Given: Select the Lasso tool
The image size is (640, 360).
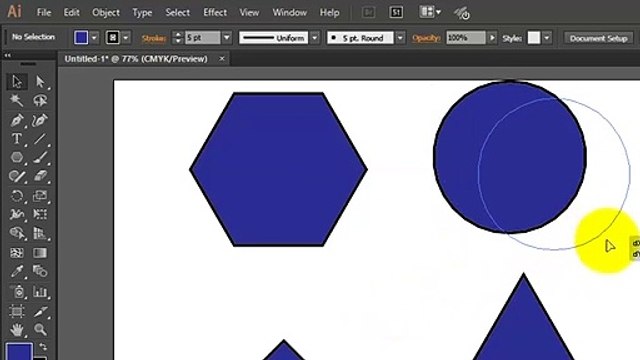Looking at the screenshot, I should tap(40, 100).
